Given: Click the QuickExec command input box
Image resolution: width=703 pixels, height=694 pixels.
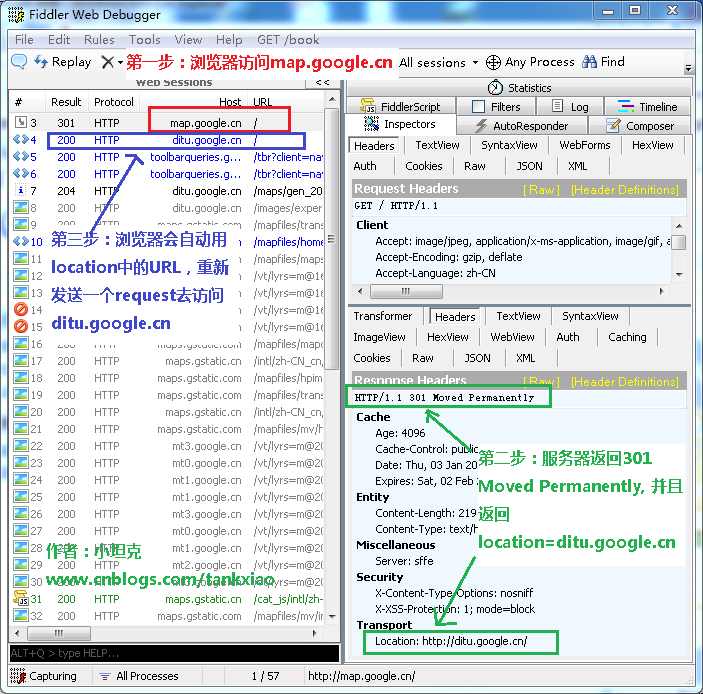Looking at the screenshot, I should click(x=174, y=653).
